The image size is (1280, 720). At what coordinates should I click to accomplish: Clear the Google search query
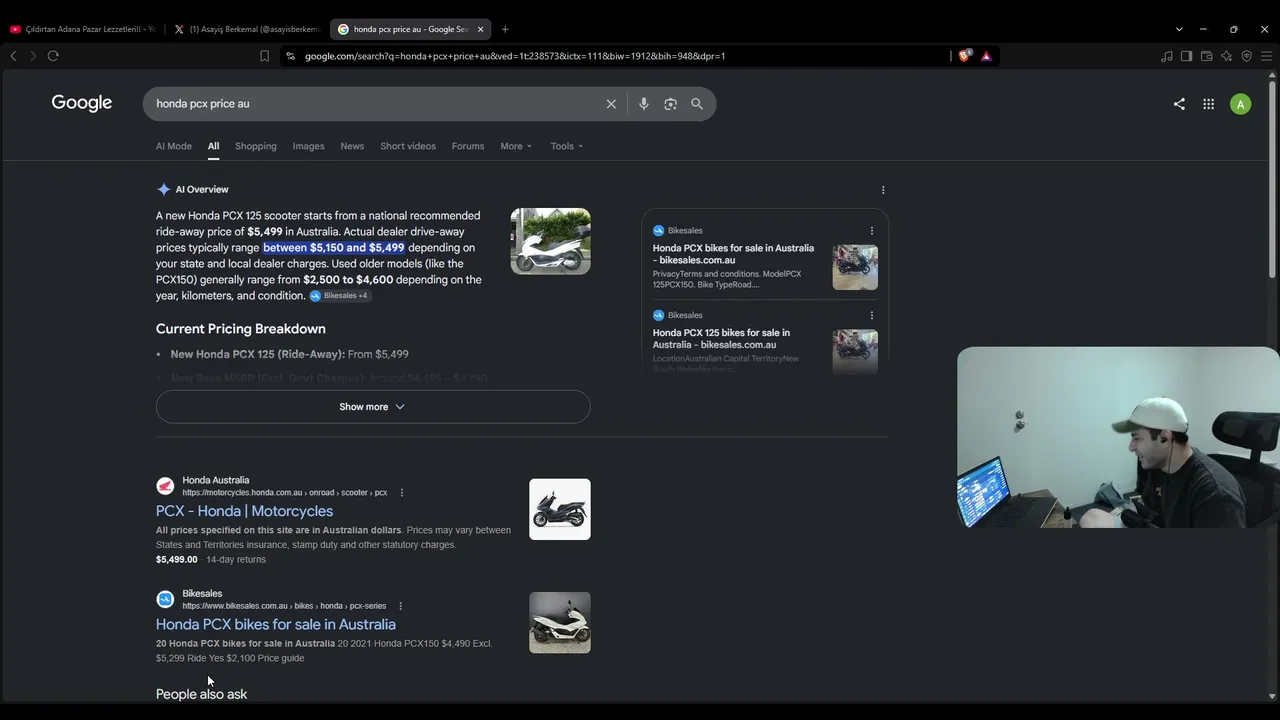tap(611, 104)
